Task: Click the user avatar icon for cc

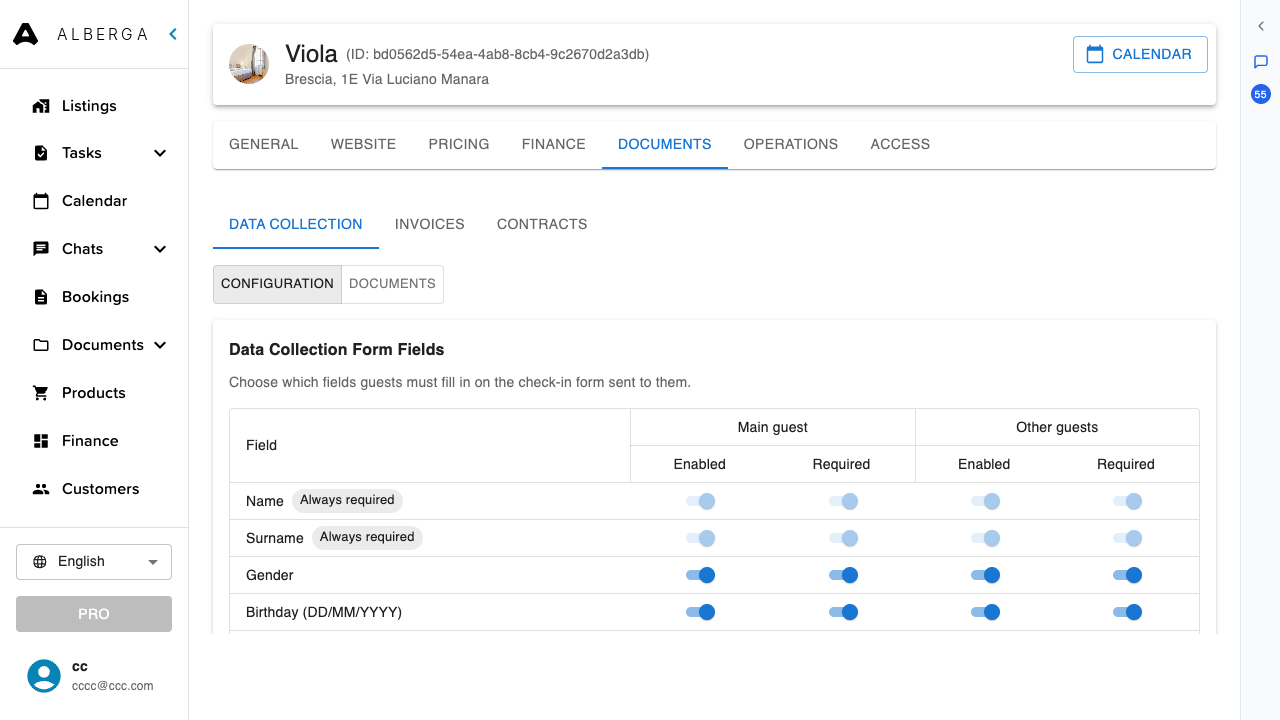Action: pyautogui.click(x=44, y=676)
